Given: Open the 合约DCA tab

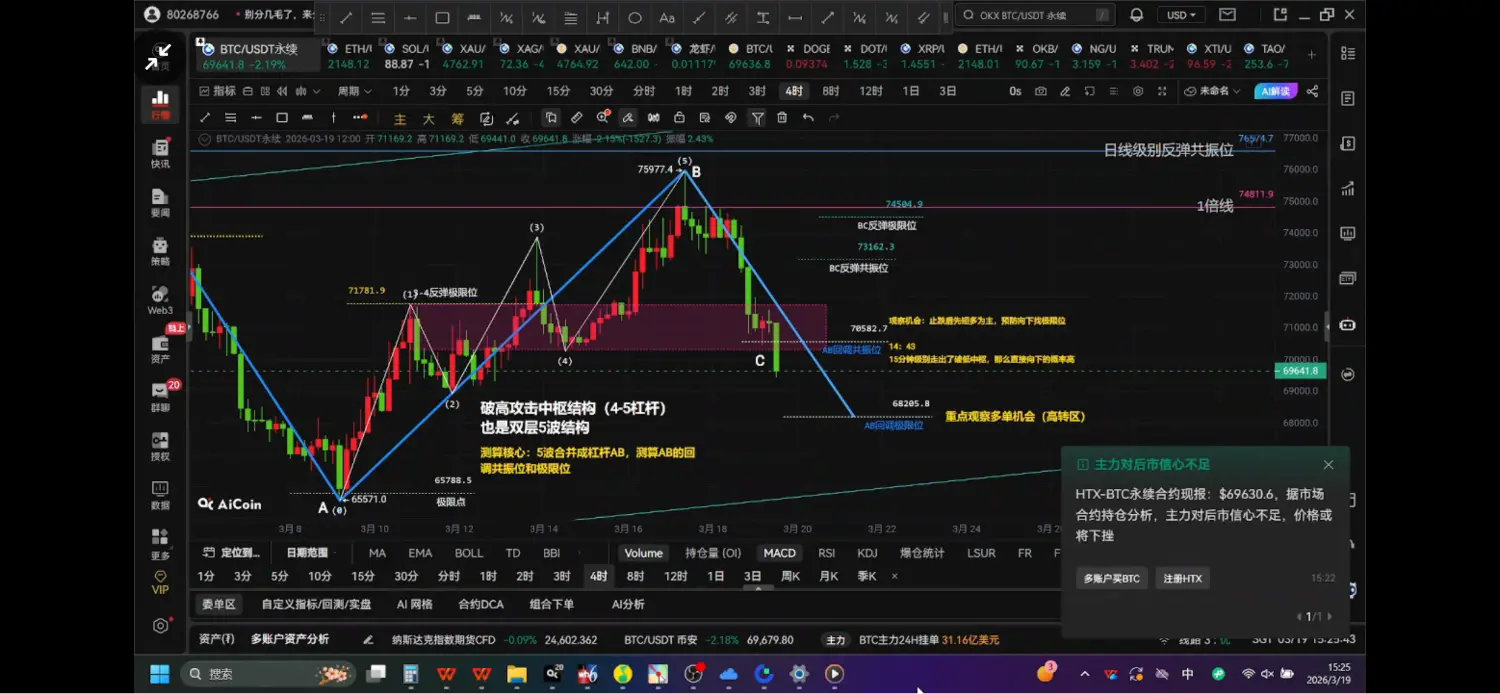Looking at the screenshot, I should (x=480, y=604).
